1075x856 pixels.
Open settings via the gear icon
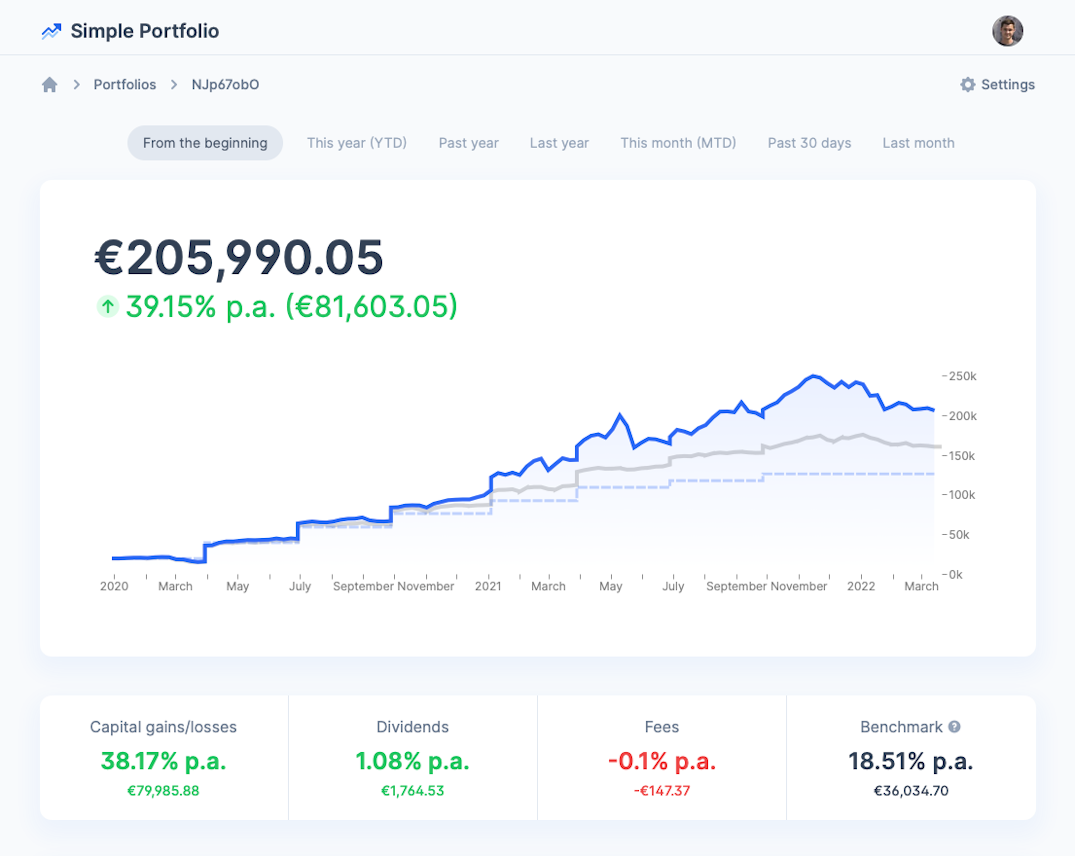pyautogui.click(x=966, y=85)
